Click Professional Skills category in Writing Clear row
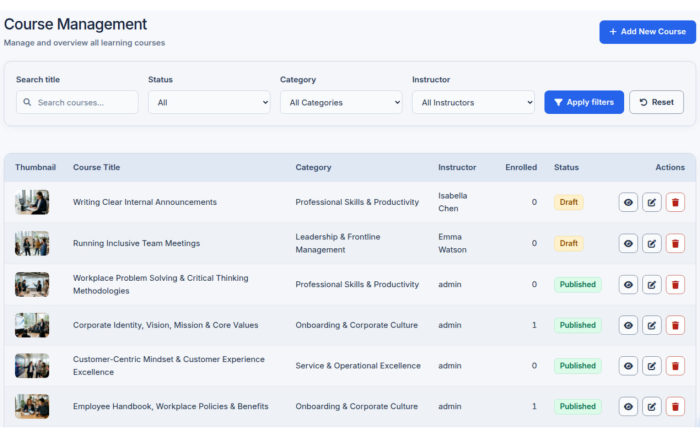Screen dimensions: 700x438 click(x=357, y=202)
